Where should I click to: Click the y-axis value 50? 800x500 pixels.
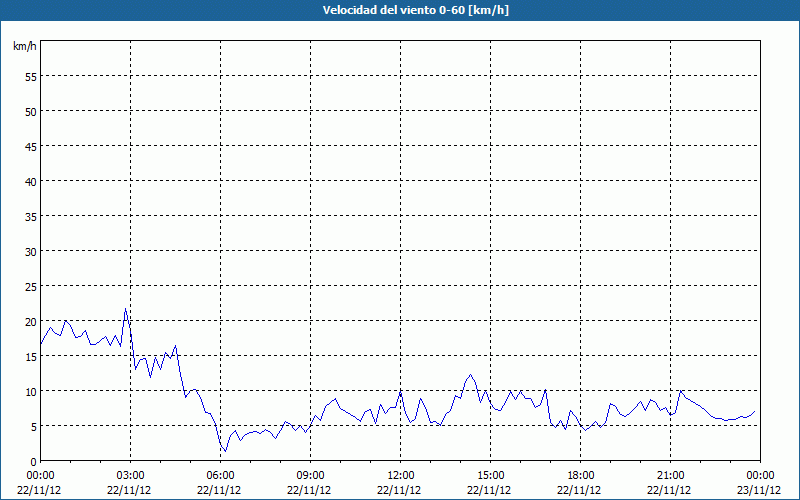(31, 112)
